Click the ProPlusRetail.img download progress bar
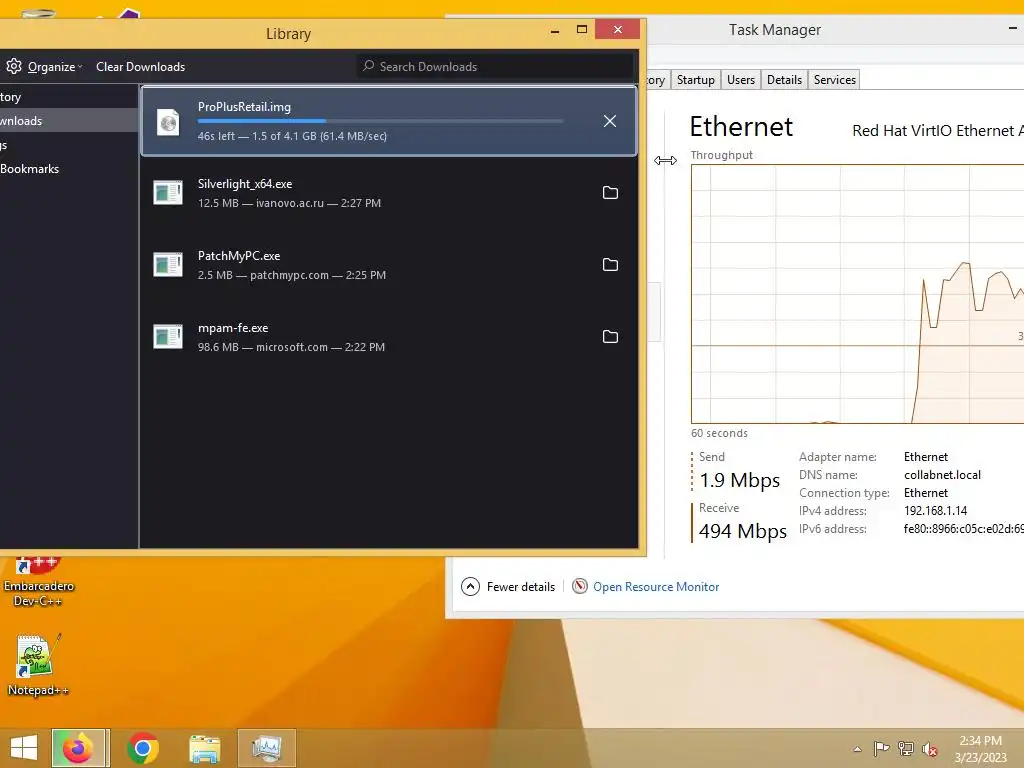This screenshot has width=1024, height=768. point(380,121)
